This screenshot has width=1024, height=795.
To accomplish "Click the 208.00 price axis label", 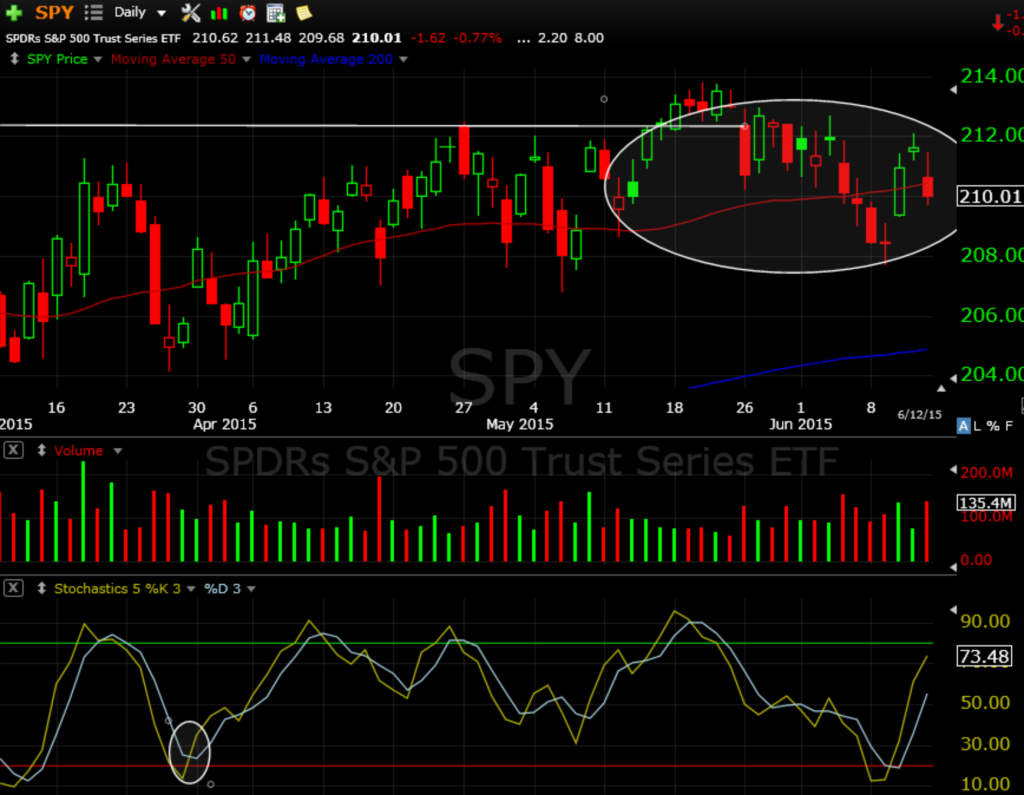I will click(x=991, y=255).
